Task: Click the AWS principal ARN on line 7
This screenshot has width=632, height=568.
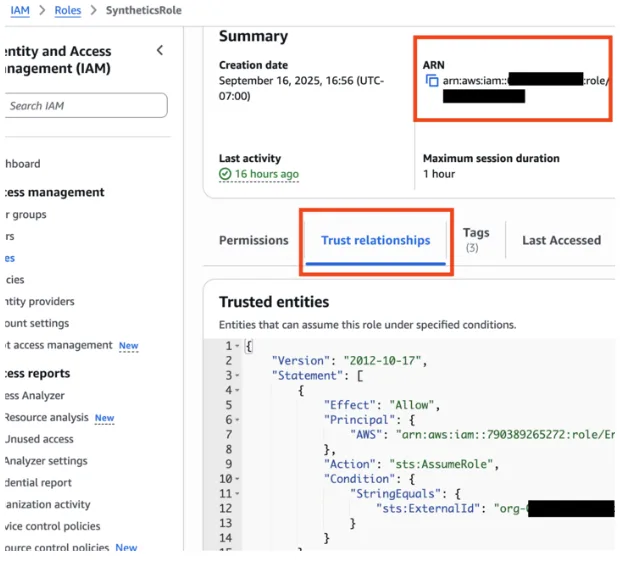Action: pos(505,435)
